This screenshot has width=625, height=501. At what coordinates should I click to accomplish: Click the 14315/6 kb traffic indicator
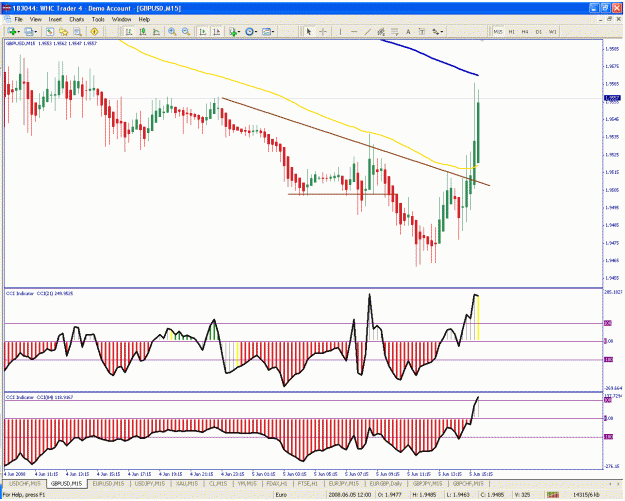[x=588, y=495]
